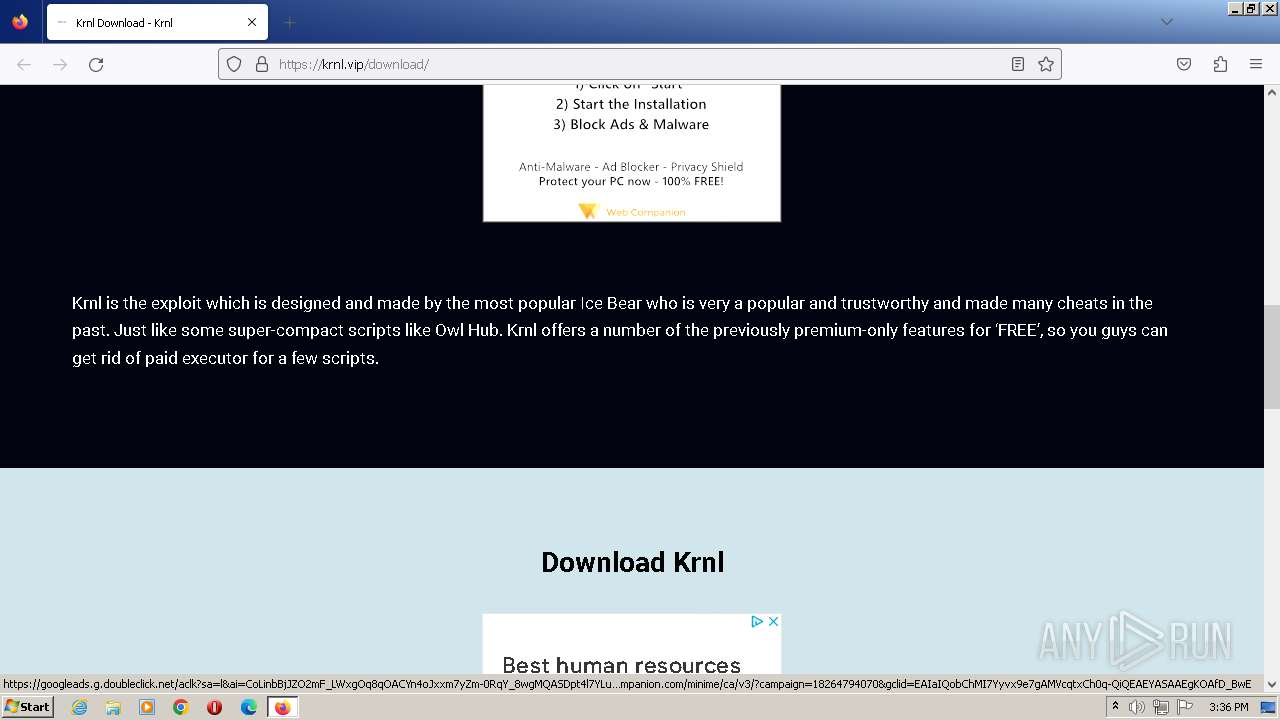The image size is (1280, 720).
Task: Show site security padlock details
Action: pyautogui.click(x=262, y=64)
